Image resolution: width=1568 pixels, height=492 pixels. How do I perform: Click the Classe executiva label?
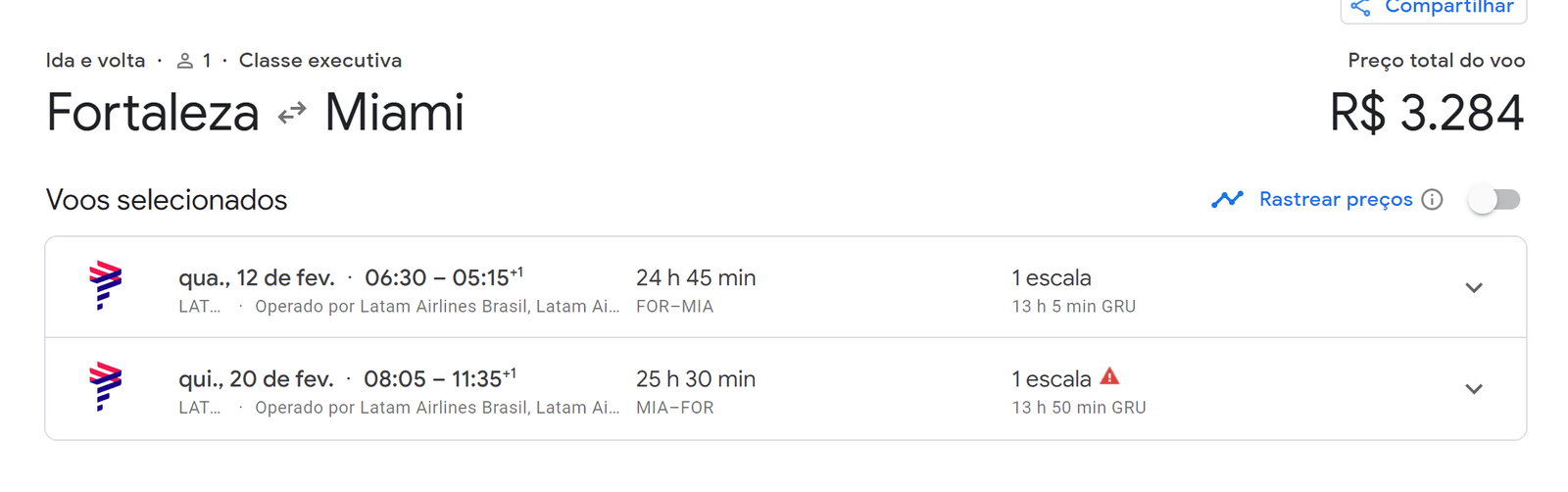point(319,61)
